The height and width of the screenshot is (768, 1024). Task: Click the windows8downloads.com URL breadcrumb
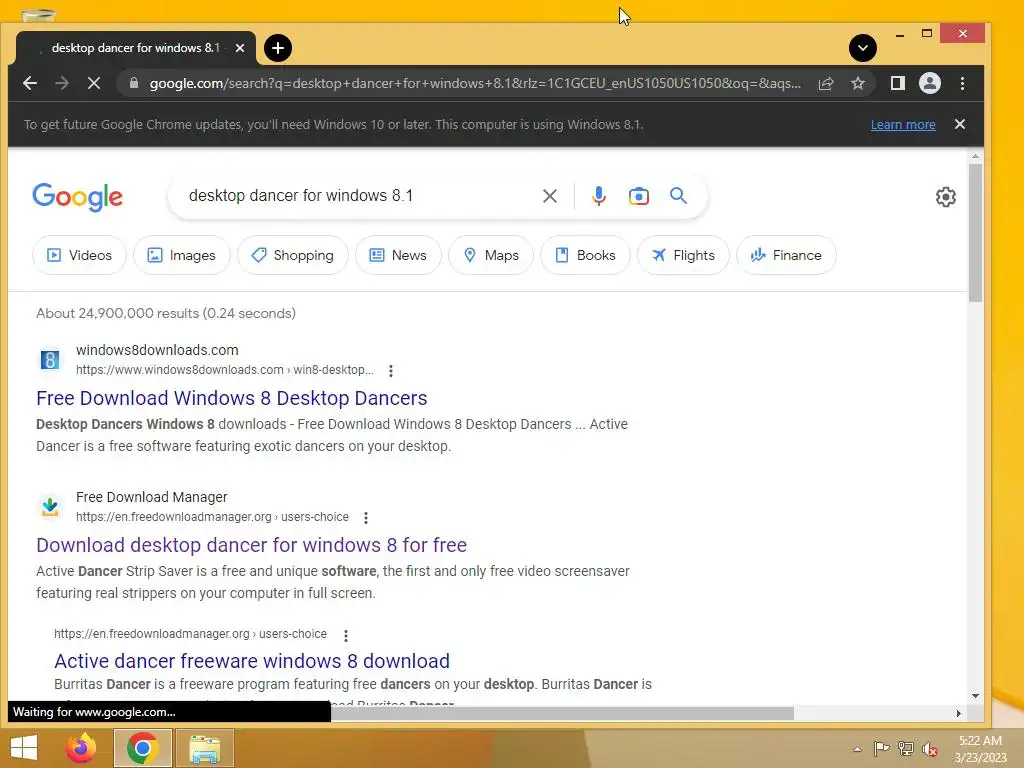click(x=225, y=370)
